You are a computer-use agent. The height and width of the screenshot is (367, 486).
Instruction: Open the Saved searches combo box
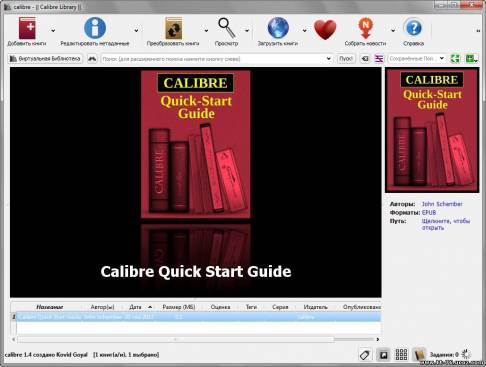point(417,59)
